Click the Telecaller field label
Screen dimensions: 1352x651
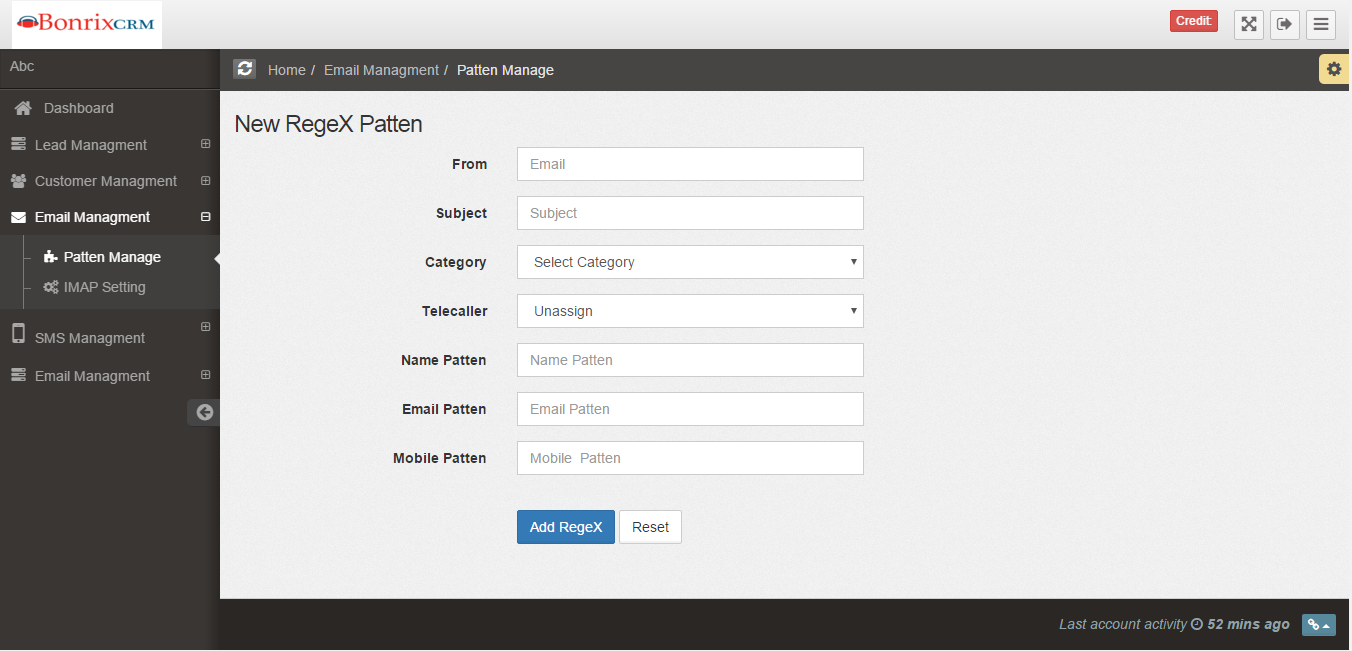coord(455,311)
